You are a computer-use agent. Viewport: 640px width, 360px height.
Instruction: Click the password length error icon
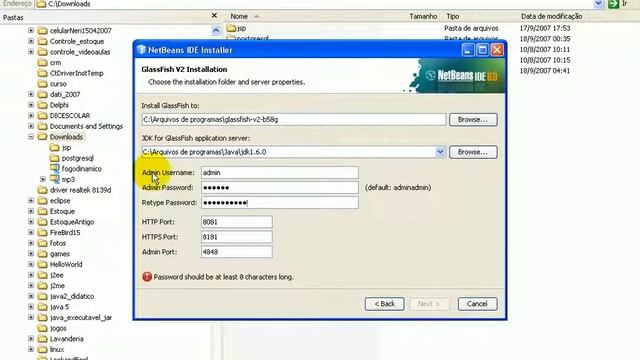pyautogui.click(x=147, y=277)
